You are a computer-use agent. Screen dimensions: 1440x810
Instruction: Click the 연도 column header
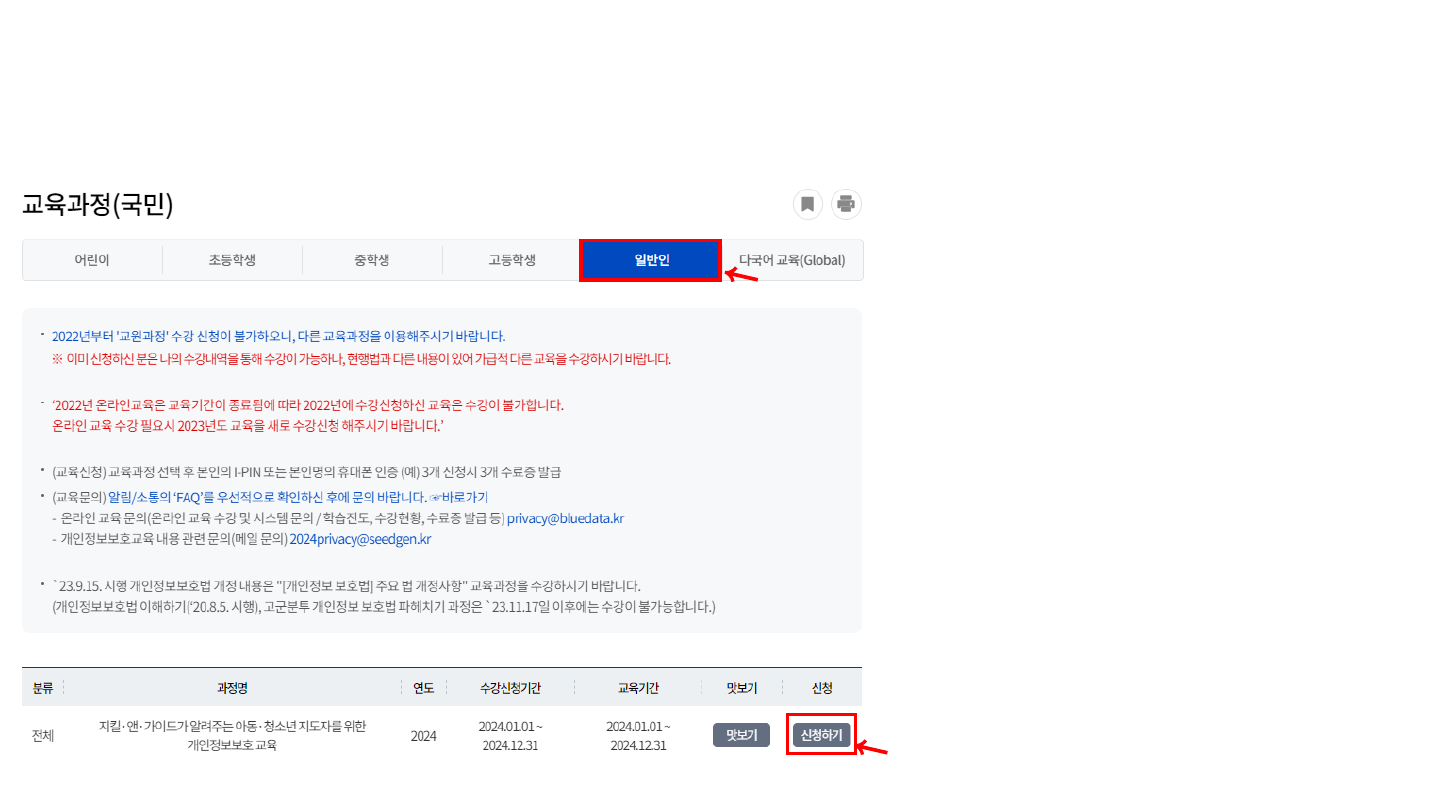point(424,687)
